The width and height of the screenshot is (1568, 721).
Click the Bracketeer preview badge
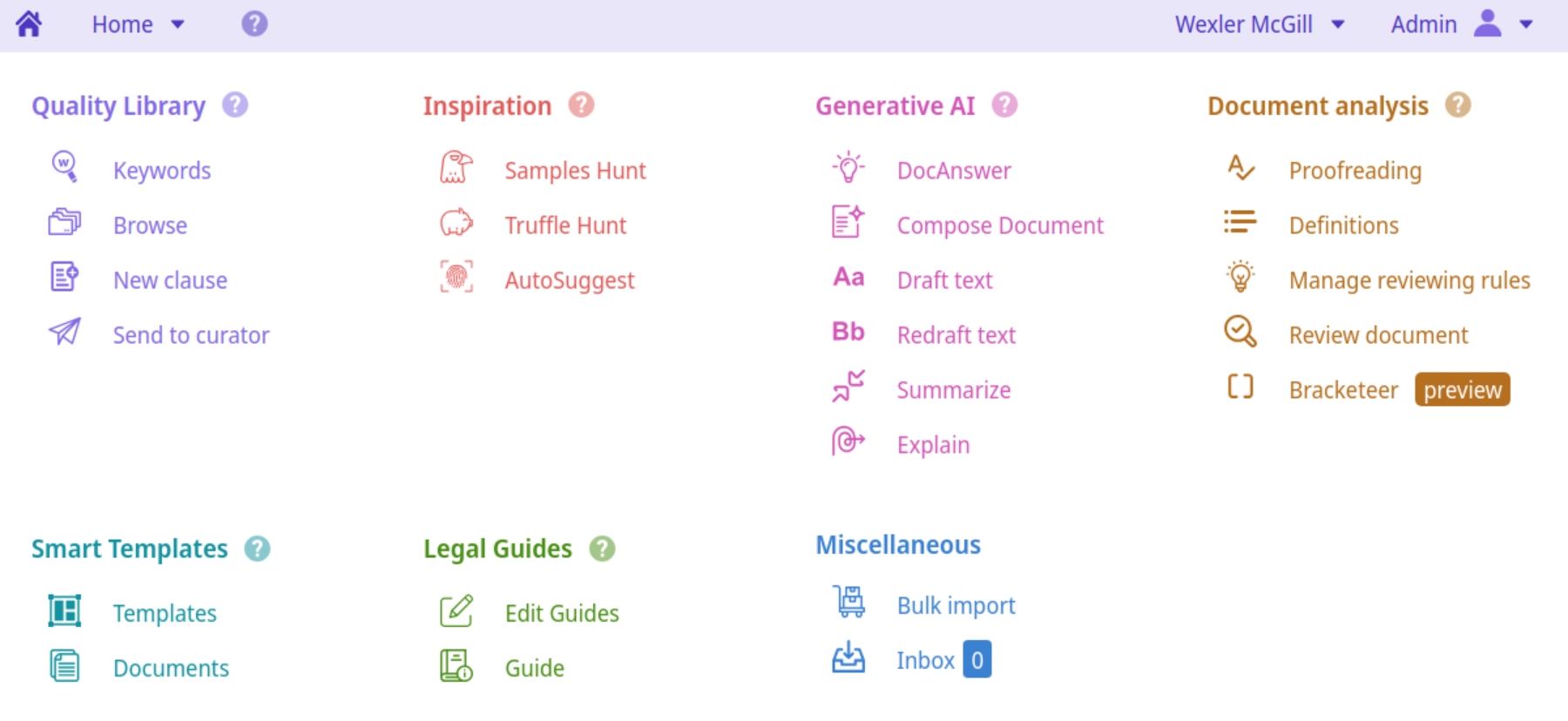[x=1462, y=390]
